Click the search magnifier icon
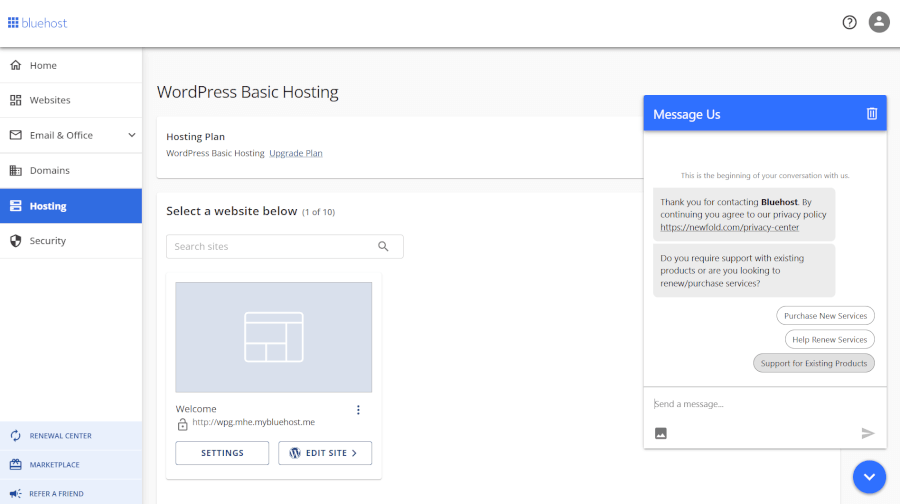 pos(383,246)
